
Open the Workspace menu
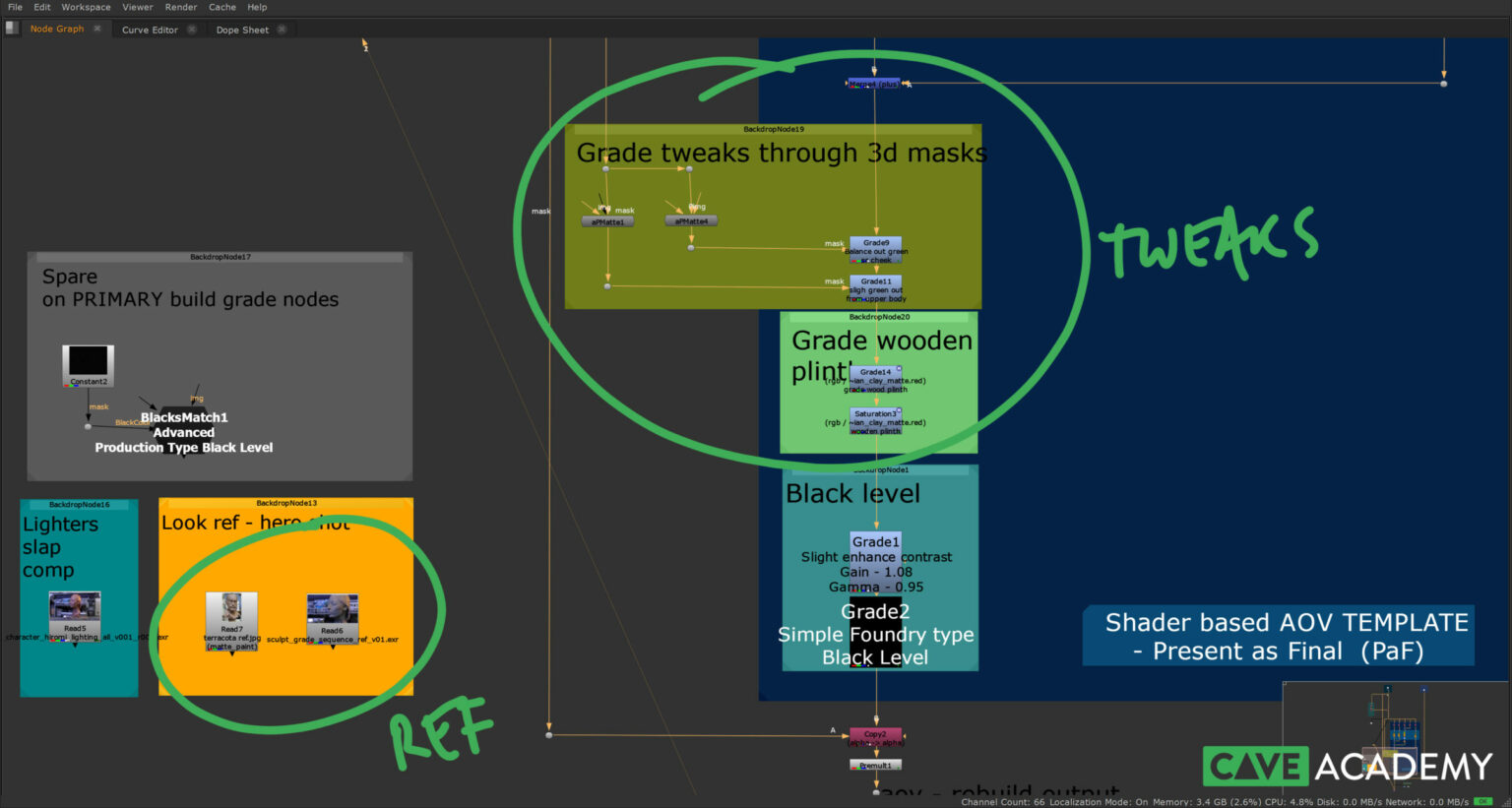(x=86, y=7)
